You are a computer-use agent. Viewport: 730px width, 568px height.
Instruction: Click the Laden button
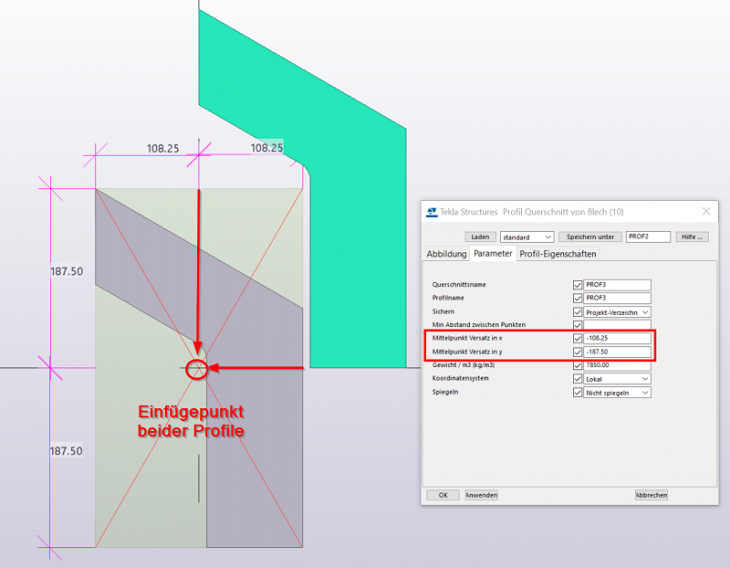tap(480, 237)
